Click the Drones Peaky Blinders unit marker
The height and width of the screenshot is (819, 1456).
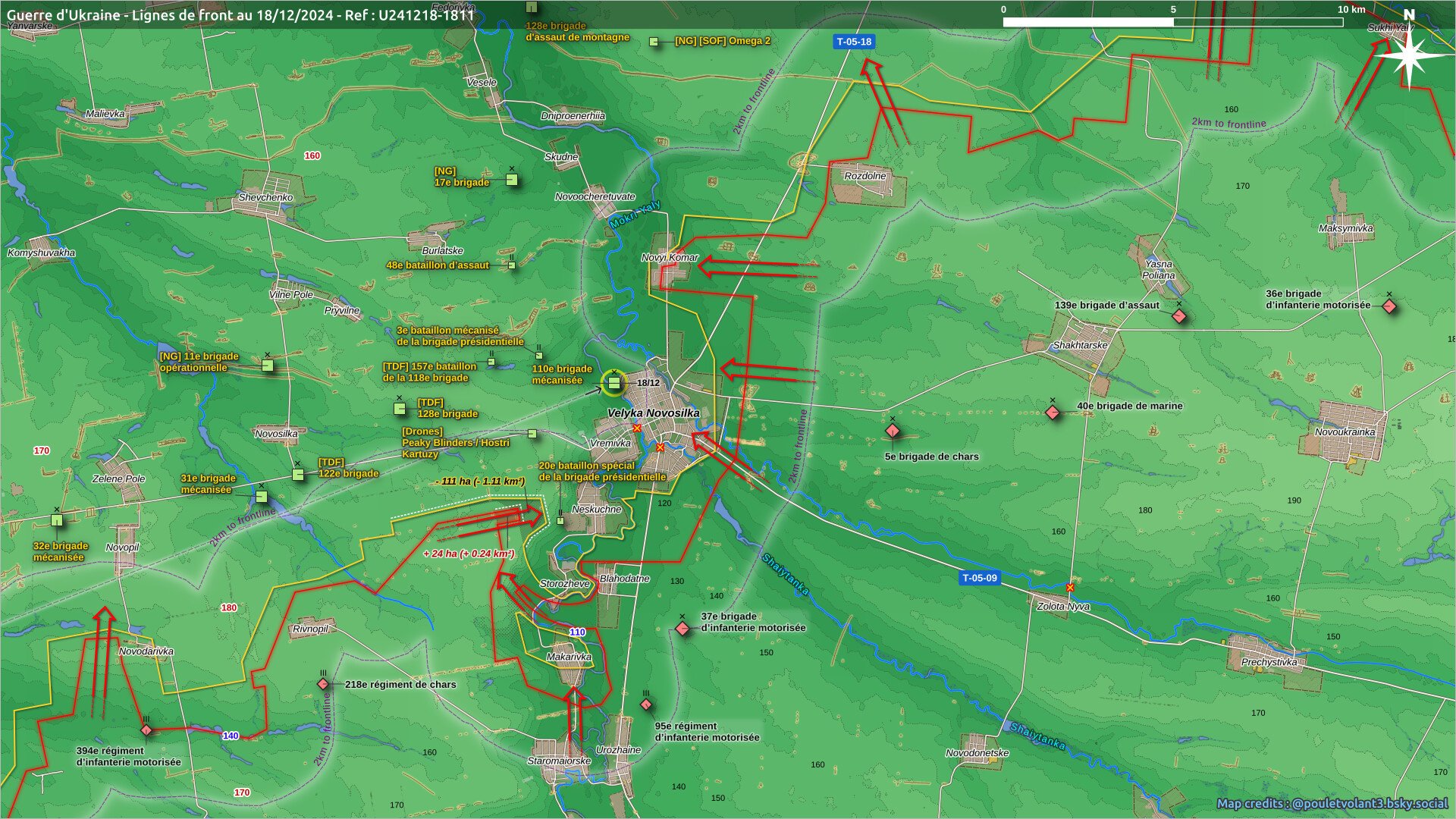coord(532,434)
